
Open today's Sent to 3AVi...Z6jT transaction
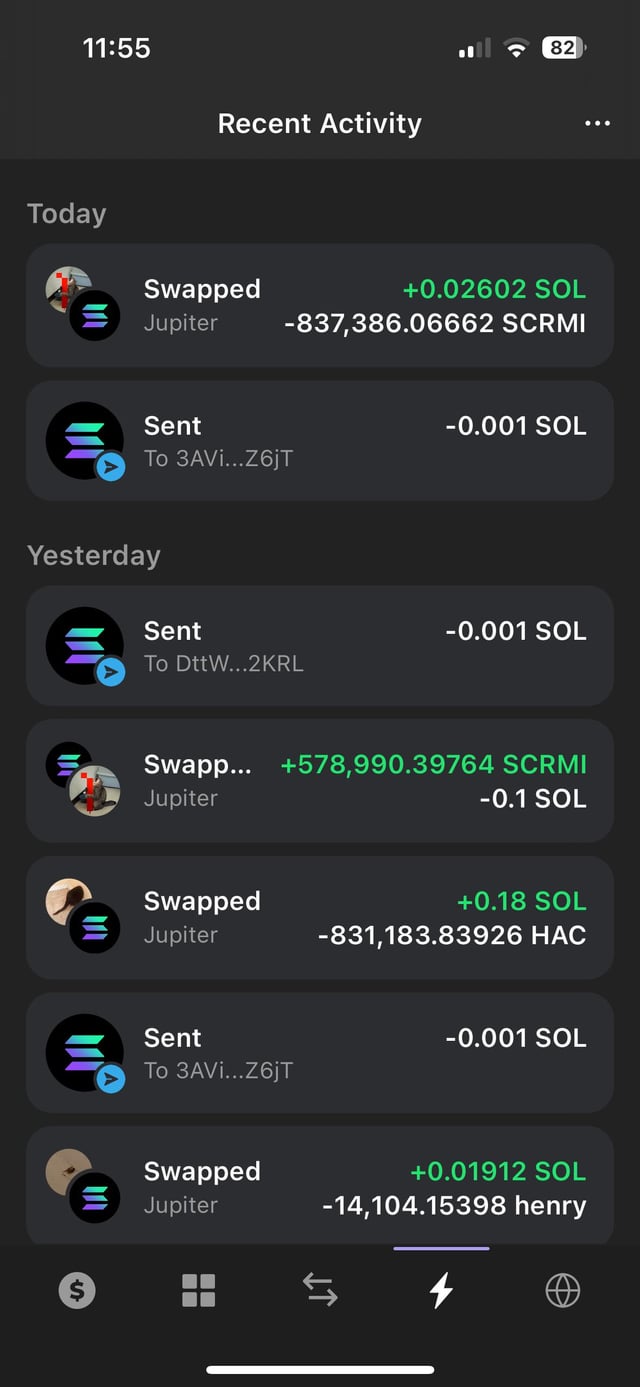coord(320,441)
